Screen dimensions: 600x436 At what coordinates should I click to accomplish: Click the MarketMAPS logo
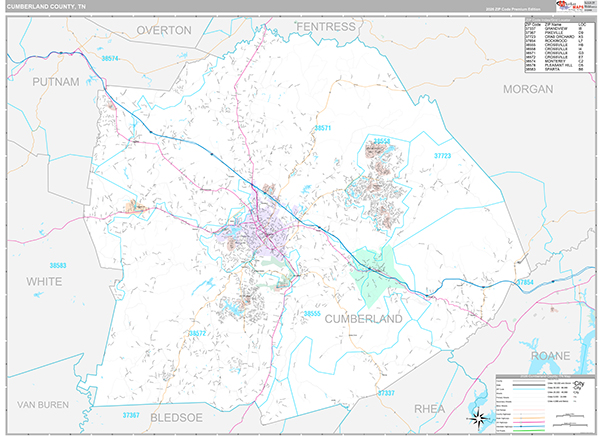click(x=565, y=8)
